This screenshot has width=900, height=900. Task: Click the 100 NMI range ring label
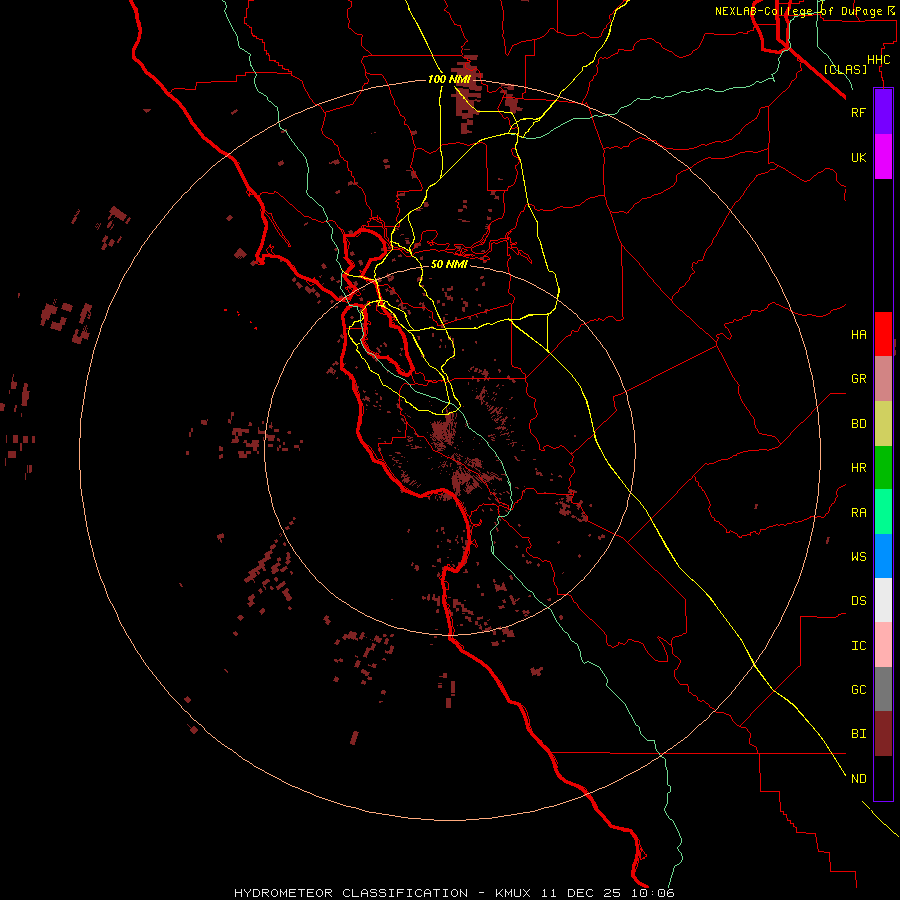tap(449, 79)
